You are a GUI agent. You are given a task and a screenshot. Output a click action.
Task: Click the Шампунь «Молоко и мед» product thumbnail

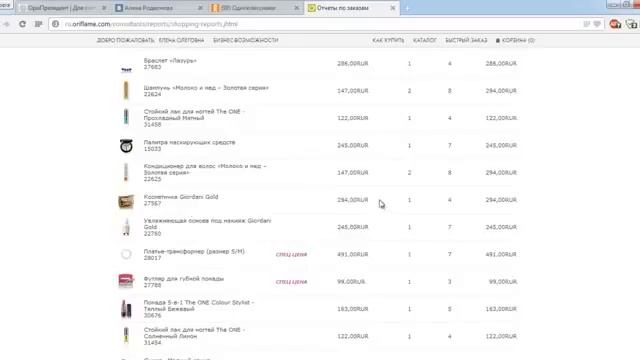point(126,91)
